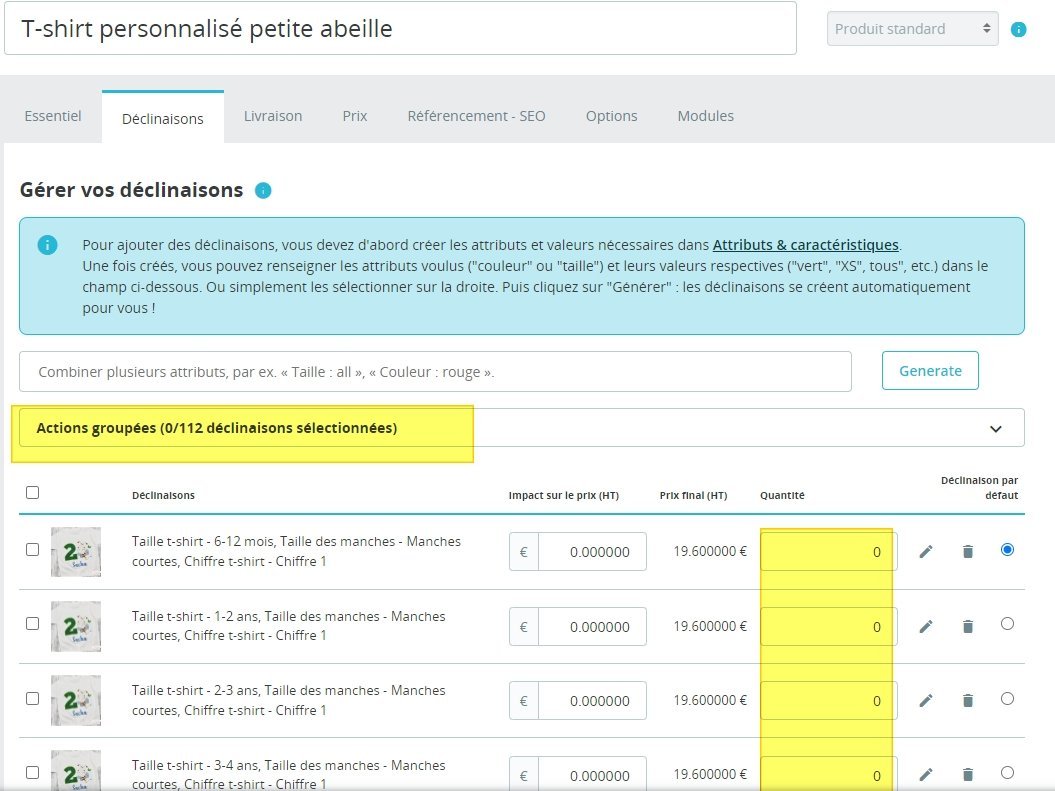The image size is (1055, 791).
Task: Open the Référencement - SEO tab
Action: tap(476, 116)
